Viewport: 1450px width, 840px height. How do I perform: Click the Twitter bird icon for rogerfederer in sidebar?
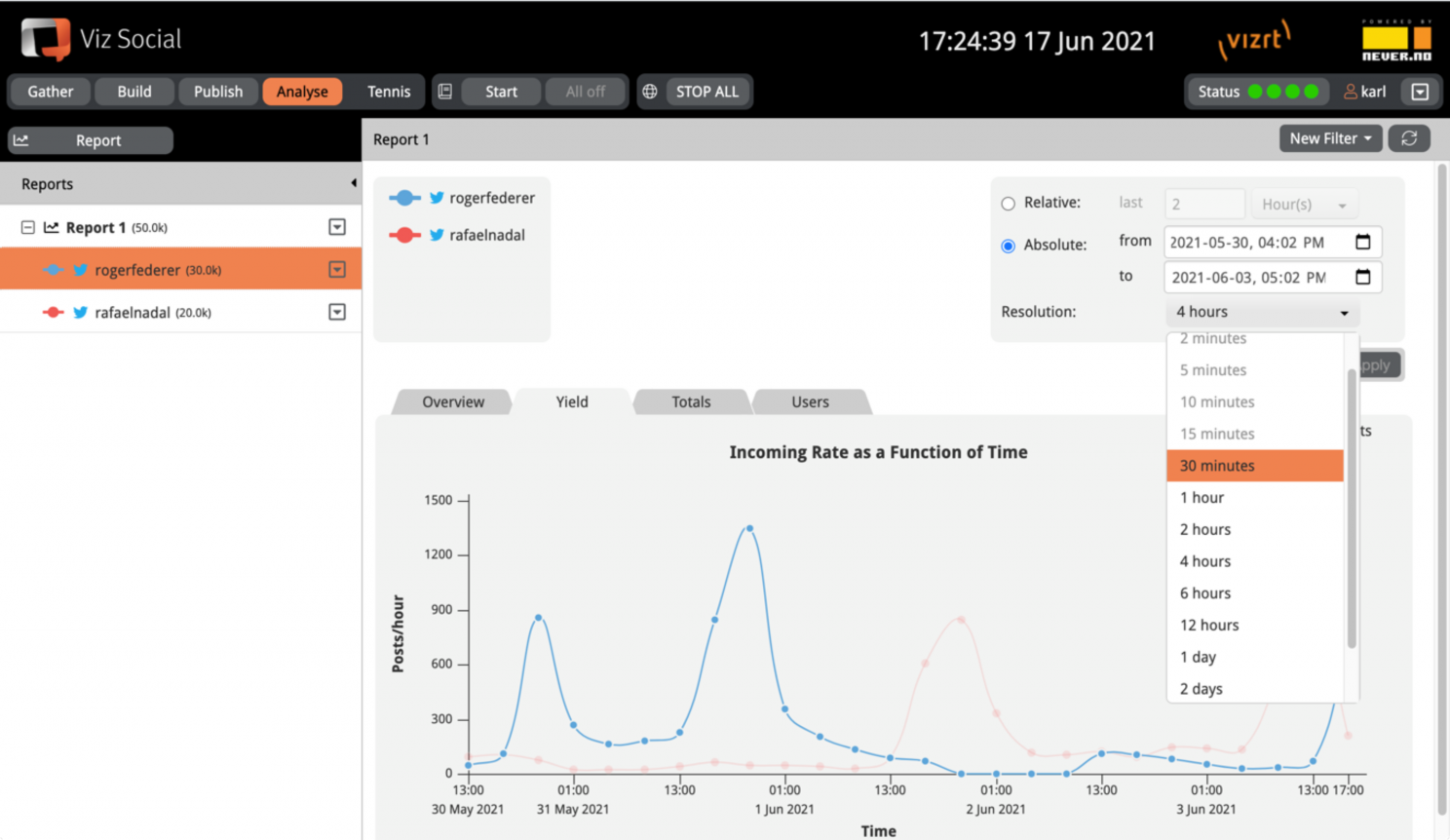[x=80, y=270]
